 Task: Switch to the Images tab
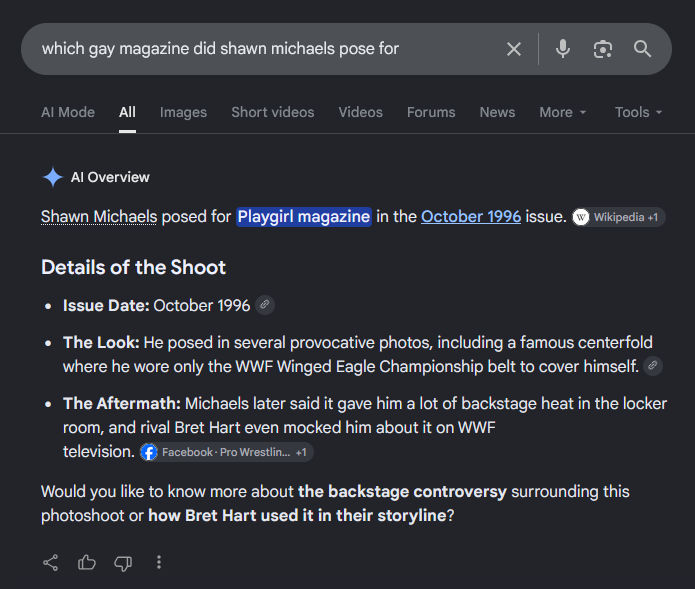coord(184,113)
